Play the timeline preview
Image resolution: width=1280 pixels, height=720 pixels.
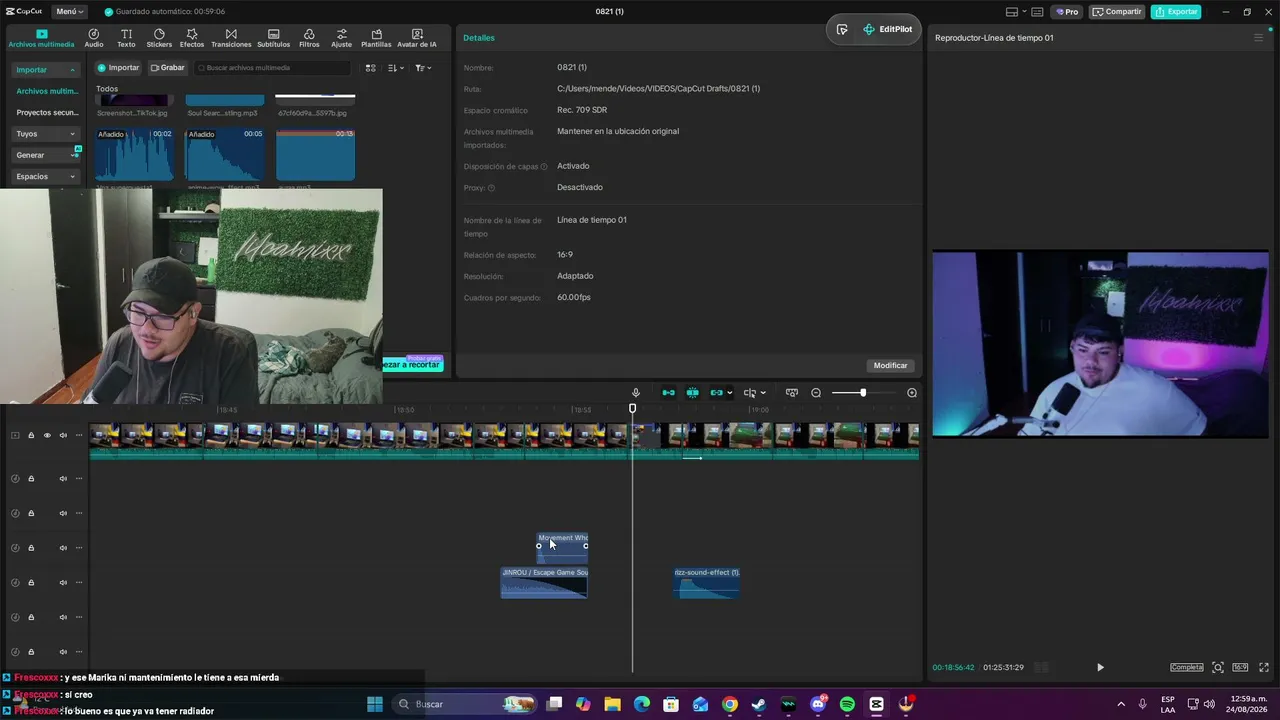pyautogui.click(x=1100, y=667)
